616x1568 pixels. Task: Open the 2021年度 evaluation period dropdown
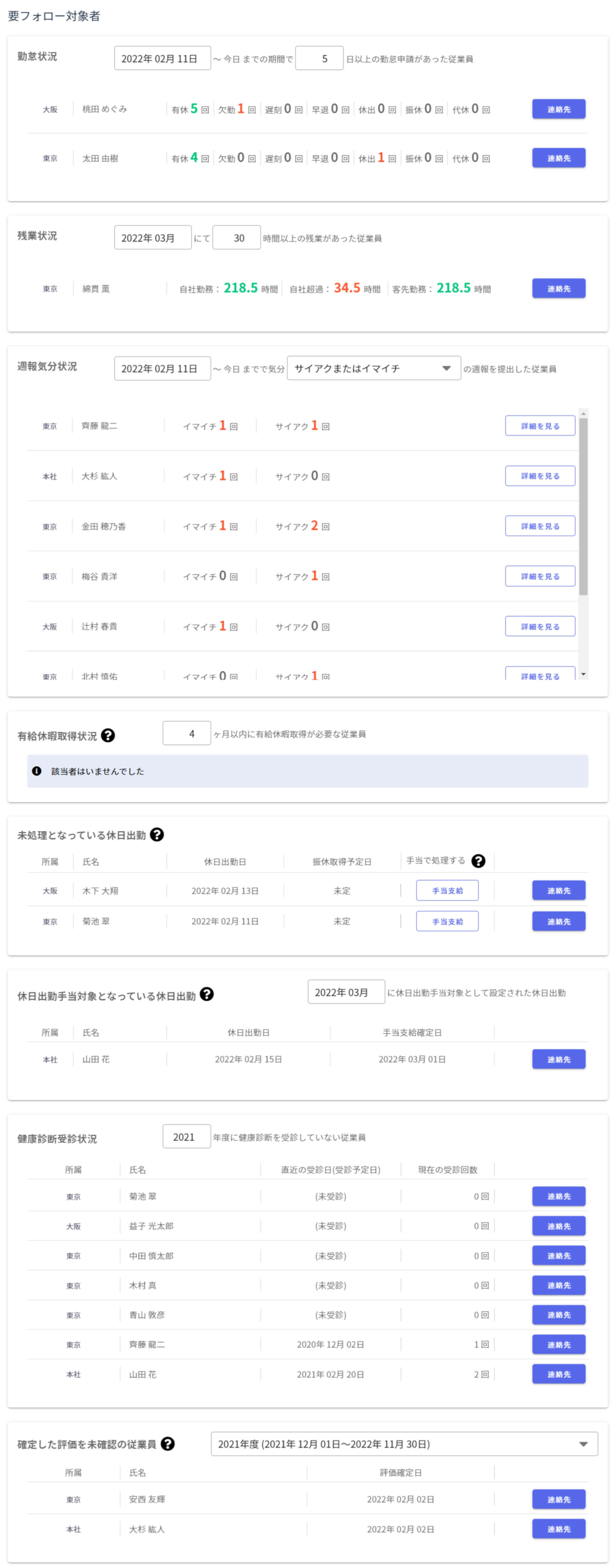pyautogui.click(x=404, y=1444)
